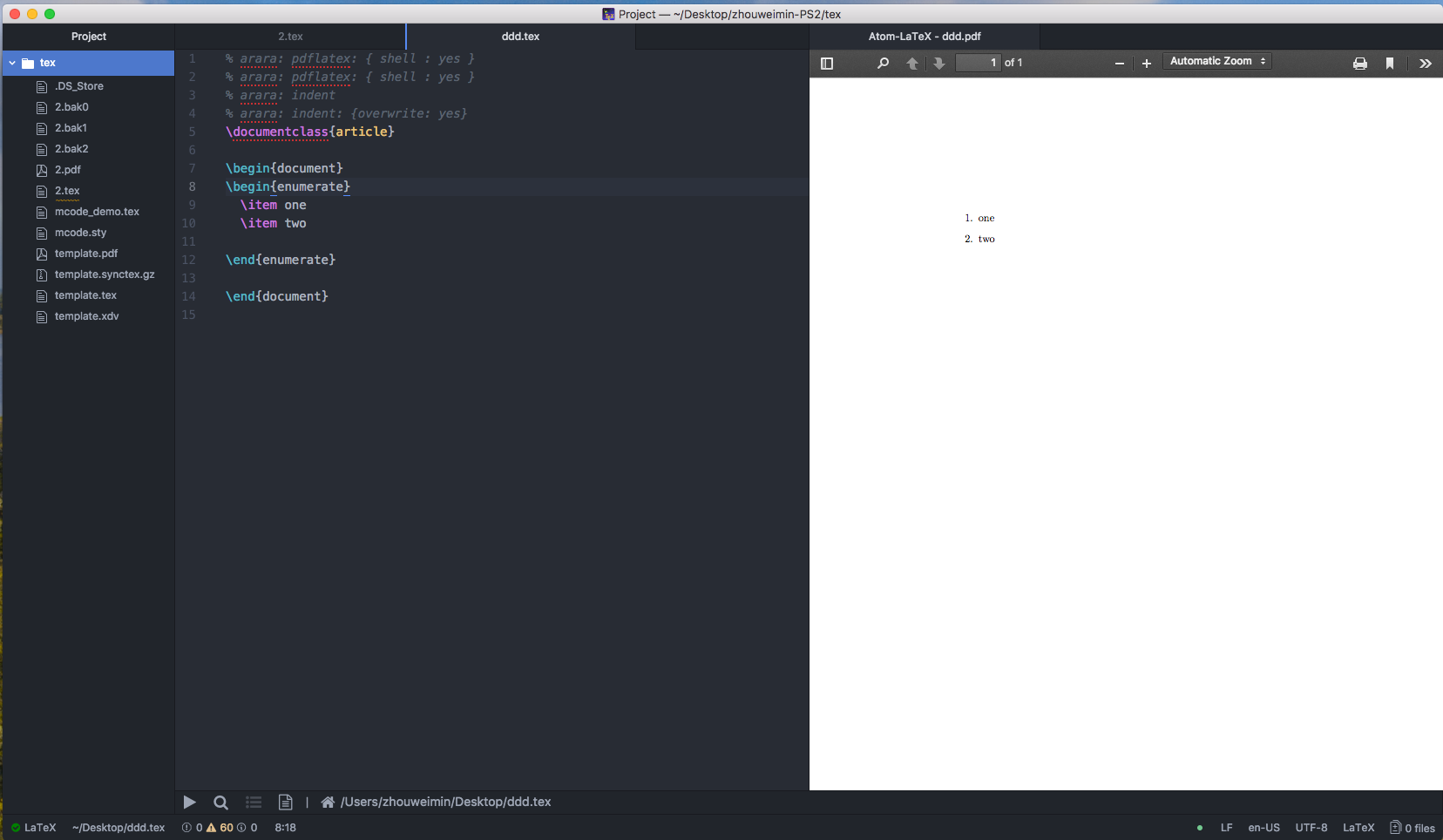This screenshot has width=1443, height=840.
Task: Open the Automatic Zoom dropdown
Action: (1216, 61)
